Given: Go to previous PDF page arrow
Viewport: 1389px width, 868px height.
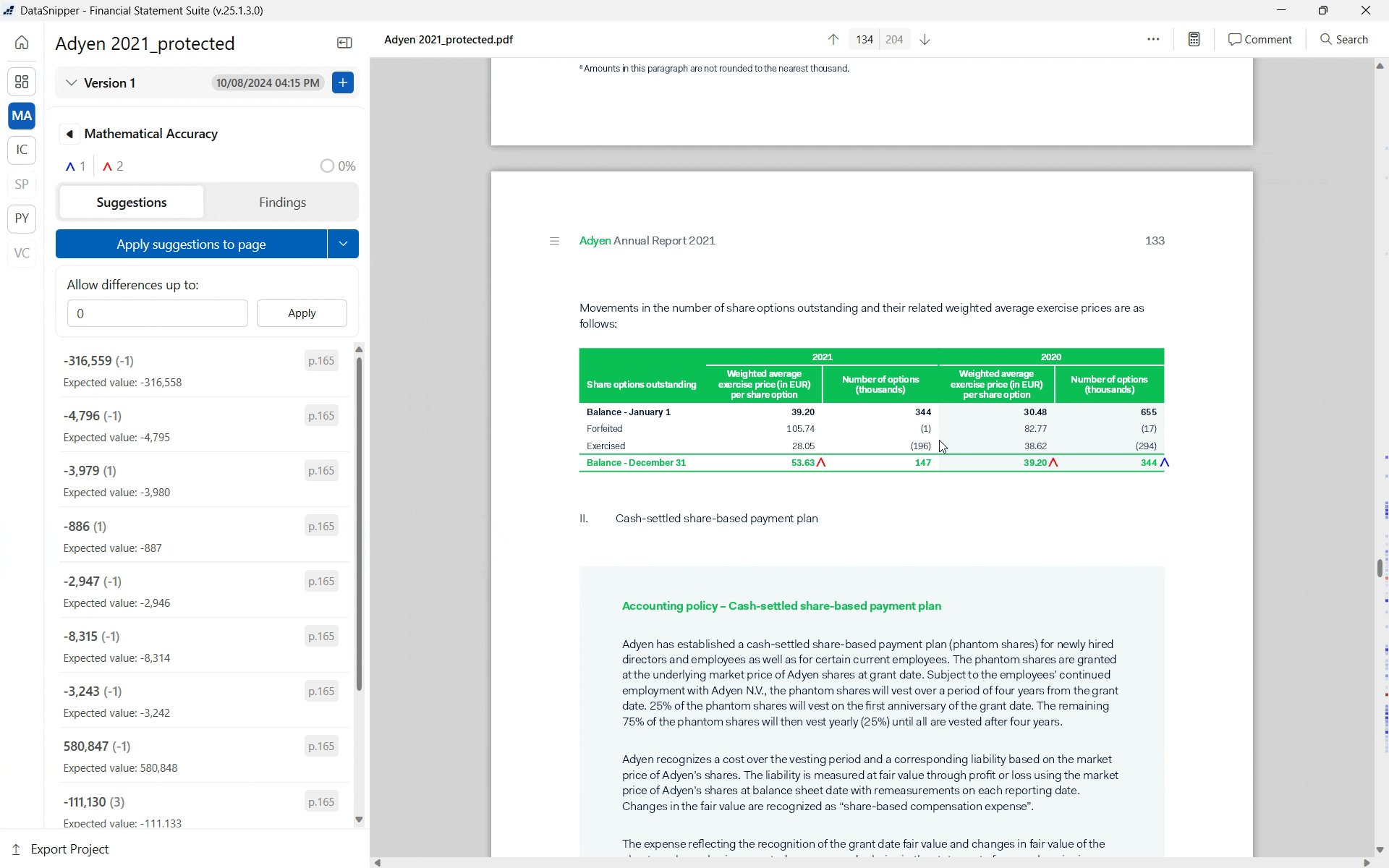Looking at the screenshot, I should point(833,40).
